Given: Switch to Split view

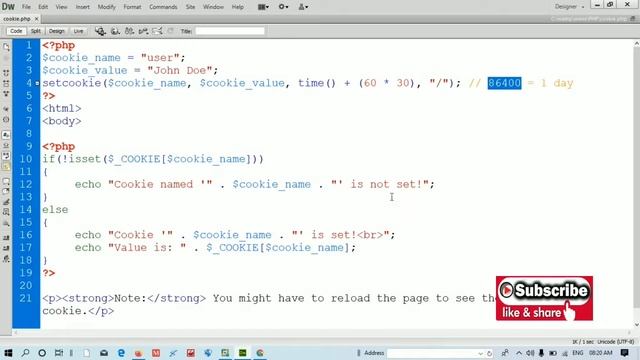Looking at the screenshot, I should click(36, 31).
